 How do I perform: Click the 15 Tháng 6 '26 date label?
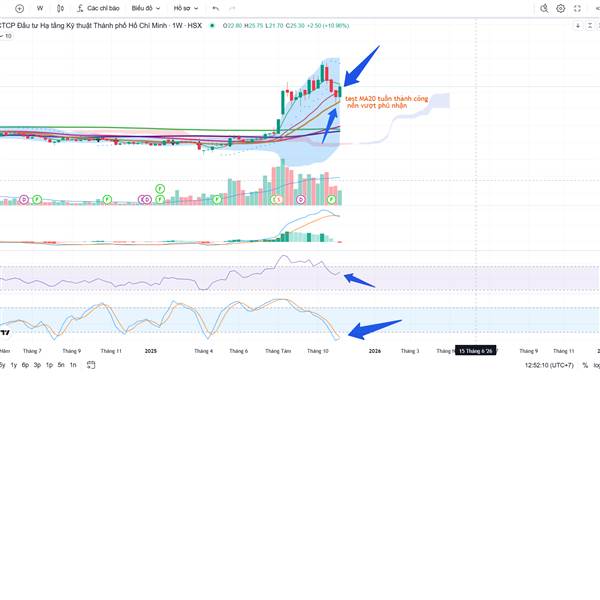pyautogui.click(x=476, y=351)
